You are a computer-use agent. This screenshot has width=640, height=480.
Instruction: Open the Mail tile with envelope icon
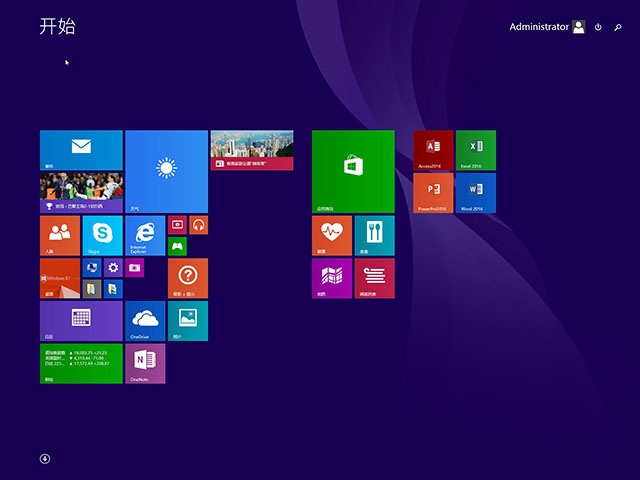click(x=81, y=150)
